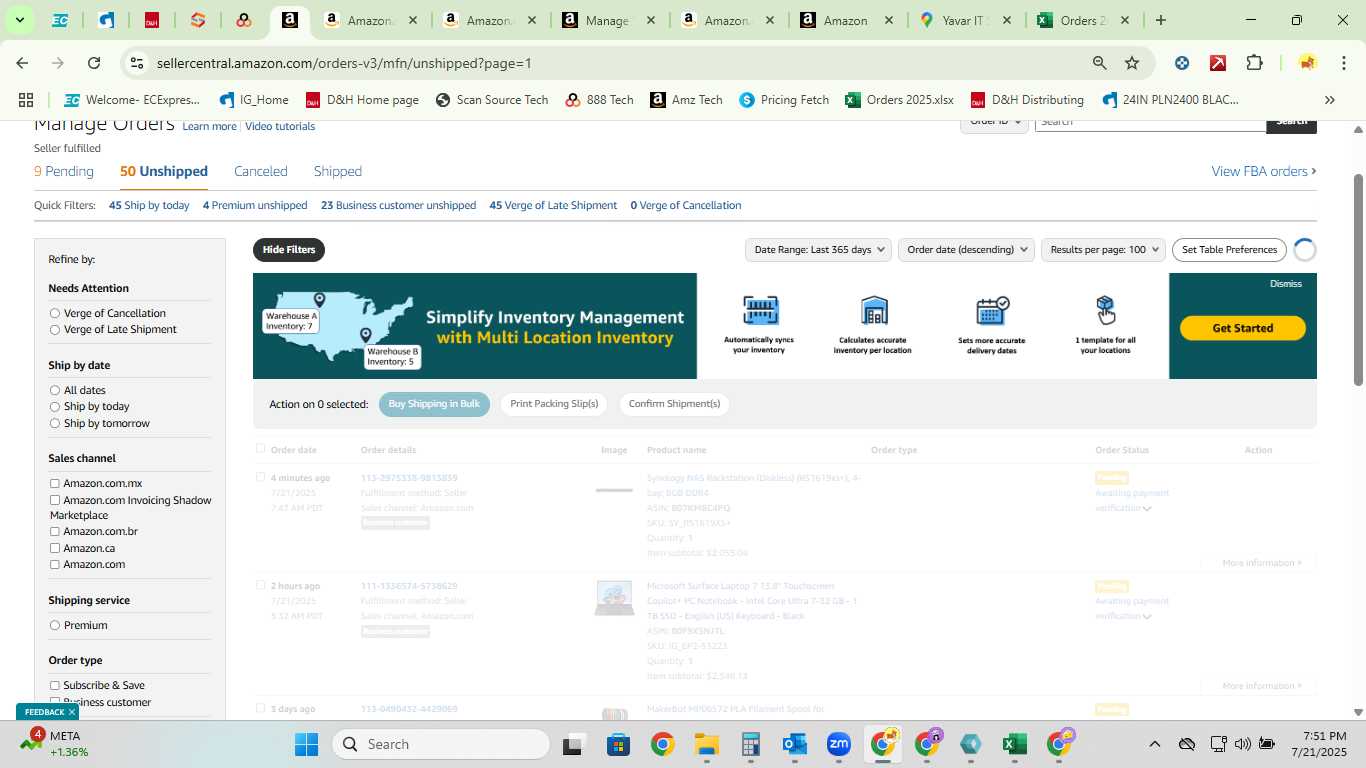Click the browser address bar URL

tap(344, 63)
